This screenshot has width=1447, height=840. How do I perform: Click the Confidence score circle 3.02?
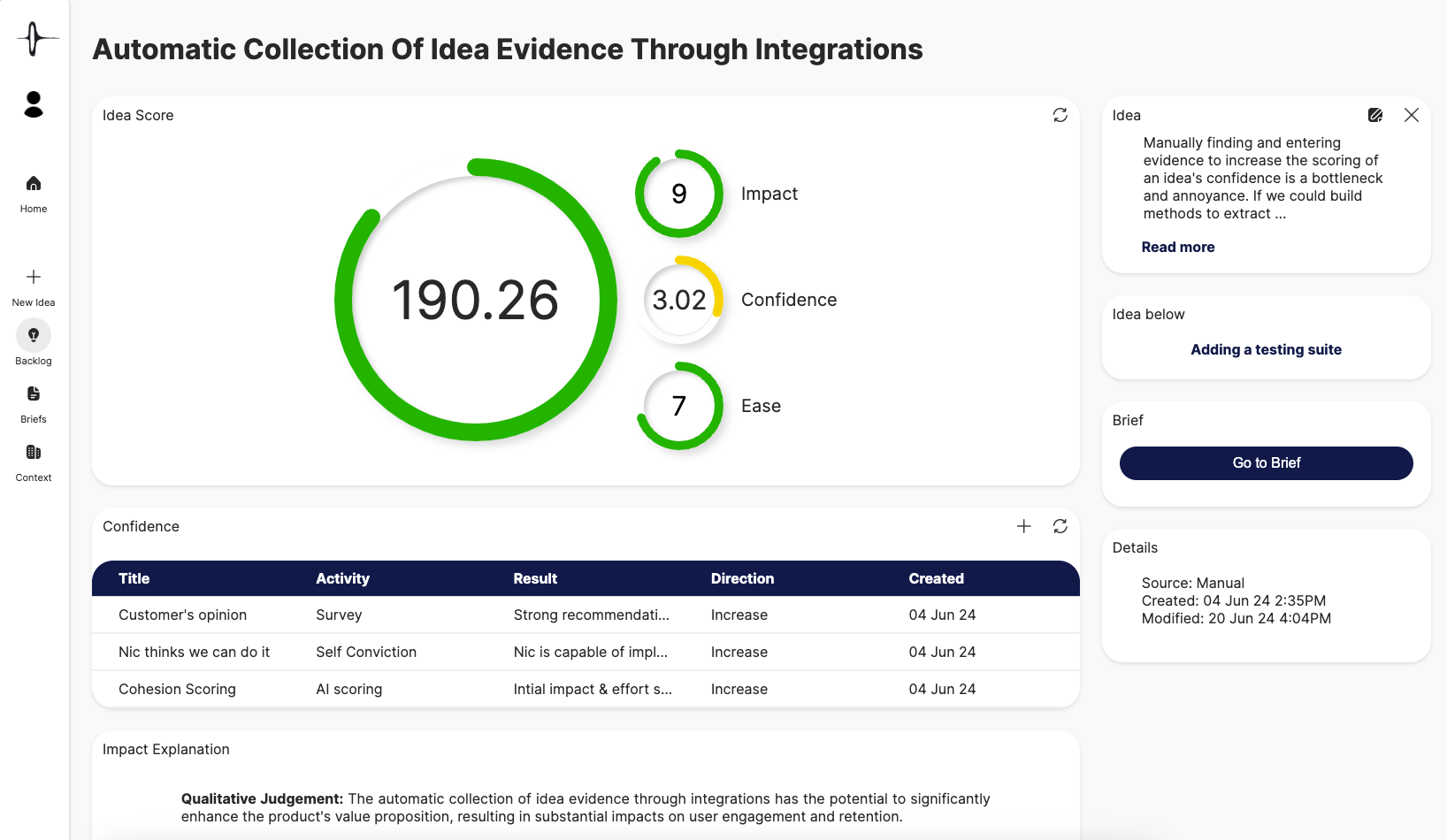coord(679,300)
